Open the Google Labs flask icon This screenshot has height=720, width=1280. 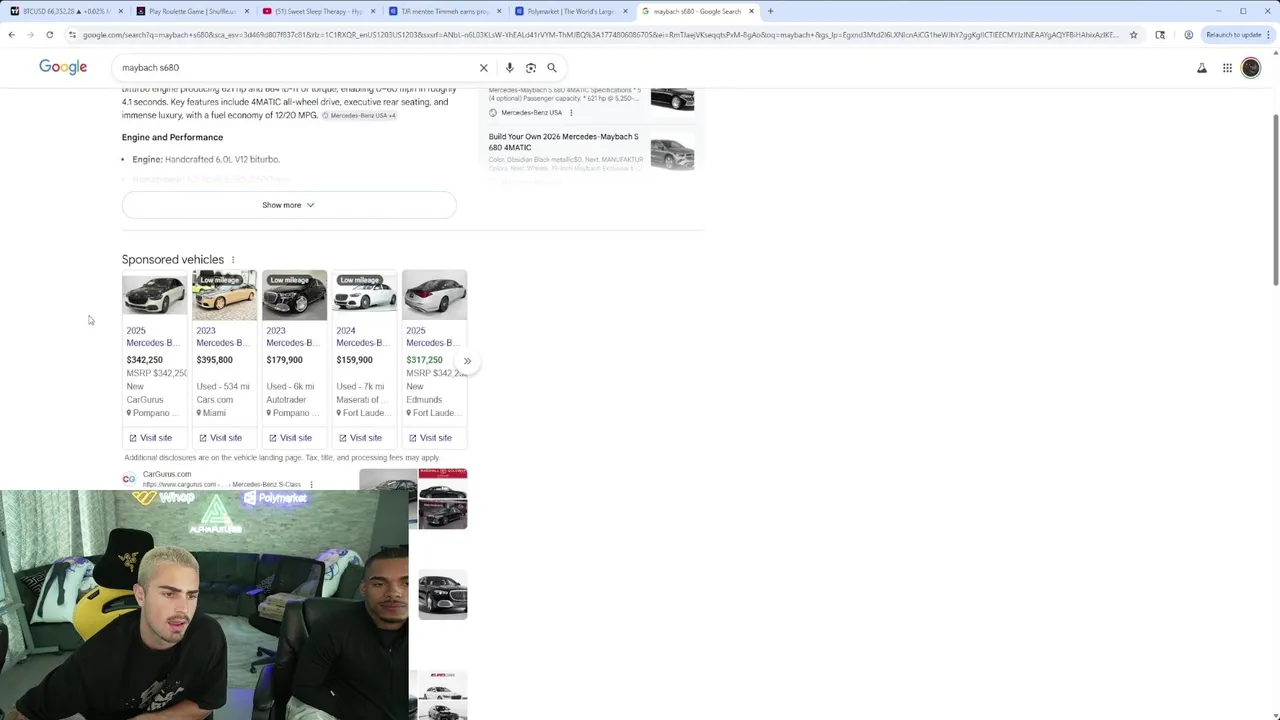pos(1202,68)
